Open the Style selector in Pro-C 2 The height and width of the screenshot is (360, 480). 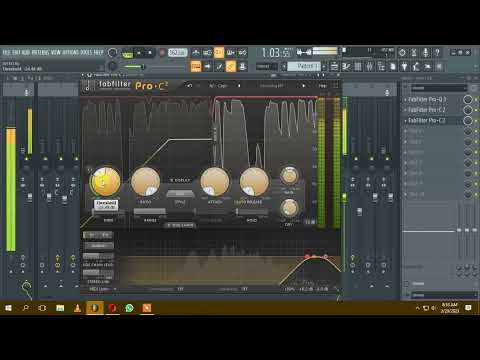pyautogui.click(x=180, y=194)
